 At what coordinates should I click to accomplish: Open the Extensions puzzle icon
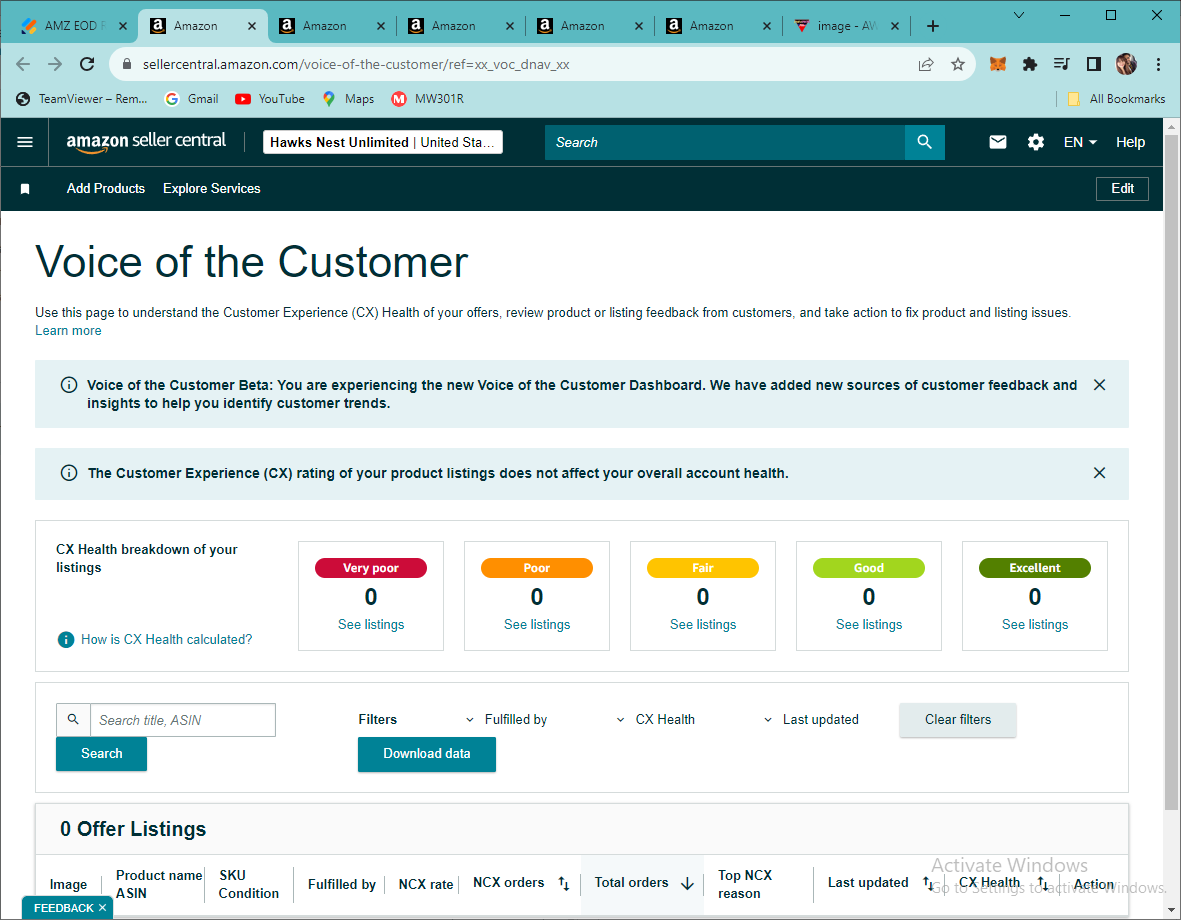click(1030, 64)
